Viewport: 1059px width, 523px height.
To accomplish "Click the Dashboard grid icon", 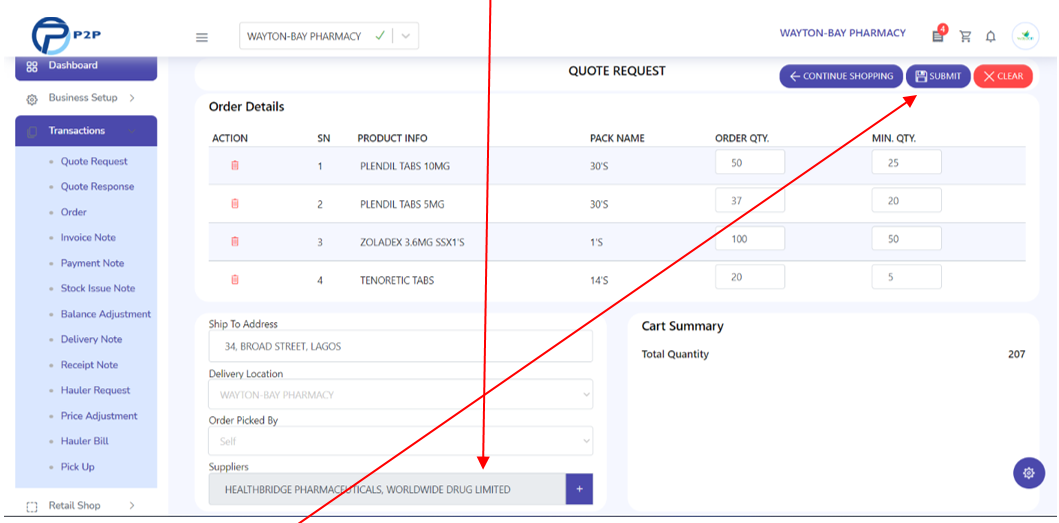I will [32, 67].
